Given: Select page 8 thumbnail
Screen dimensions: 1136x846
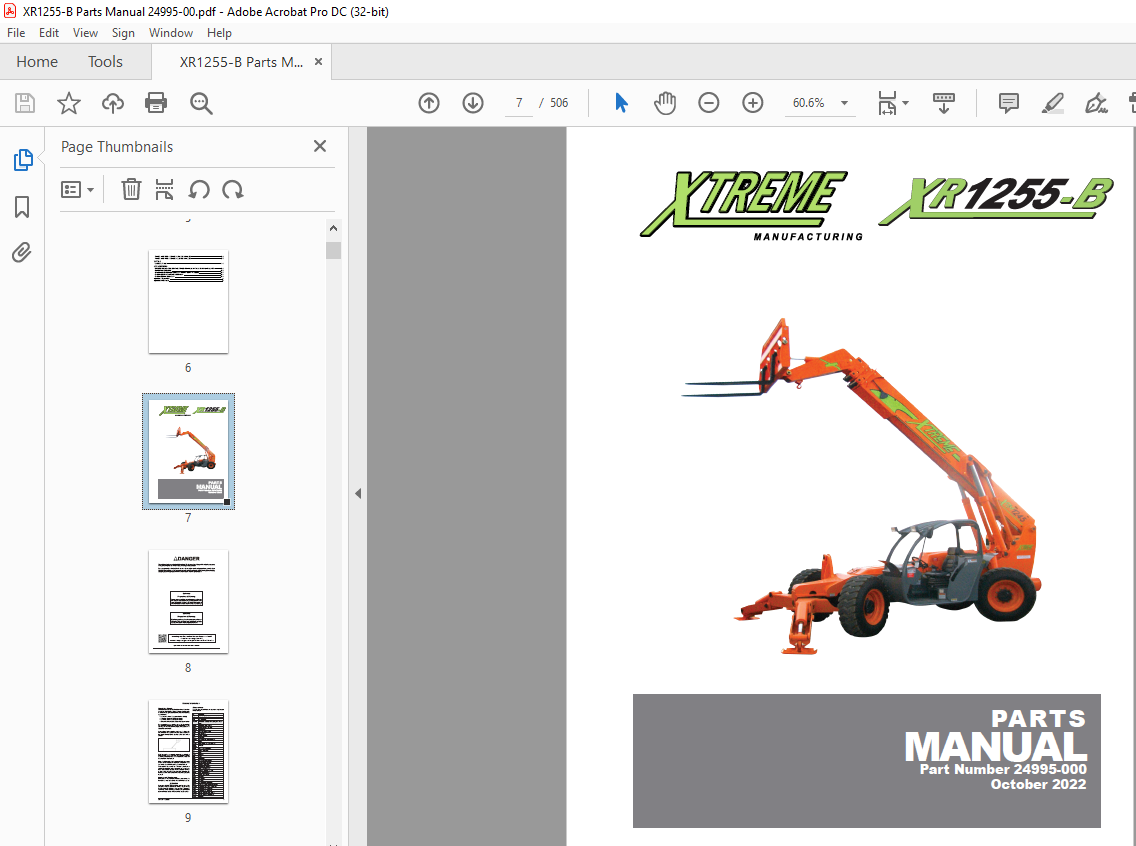Looking at the screenshot, I should click(x=188, y=601).
